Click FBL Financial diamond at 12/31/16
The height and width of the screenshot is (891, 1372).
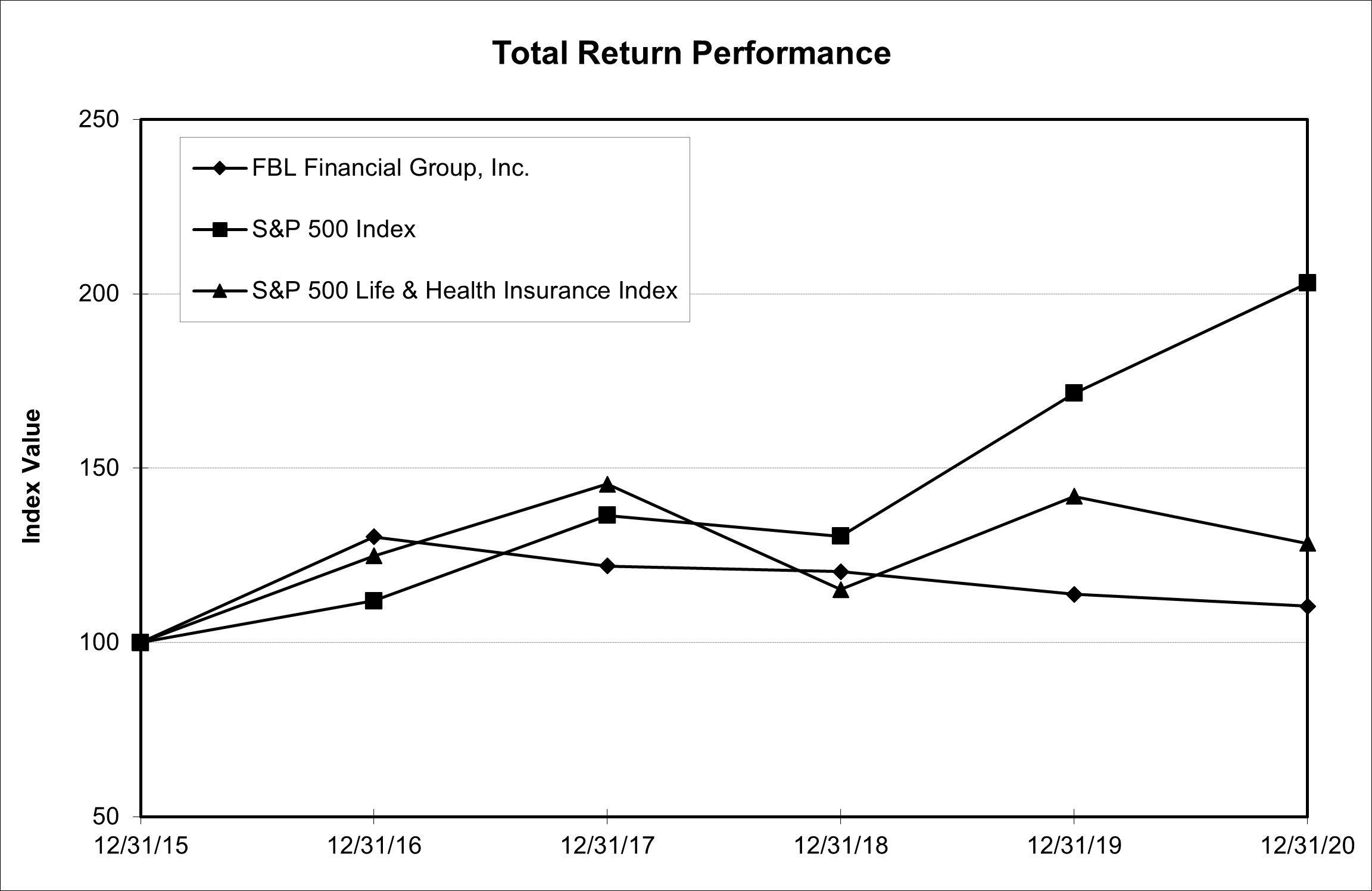tap(373, 537)
